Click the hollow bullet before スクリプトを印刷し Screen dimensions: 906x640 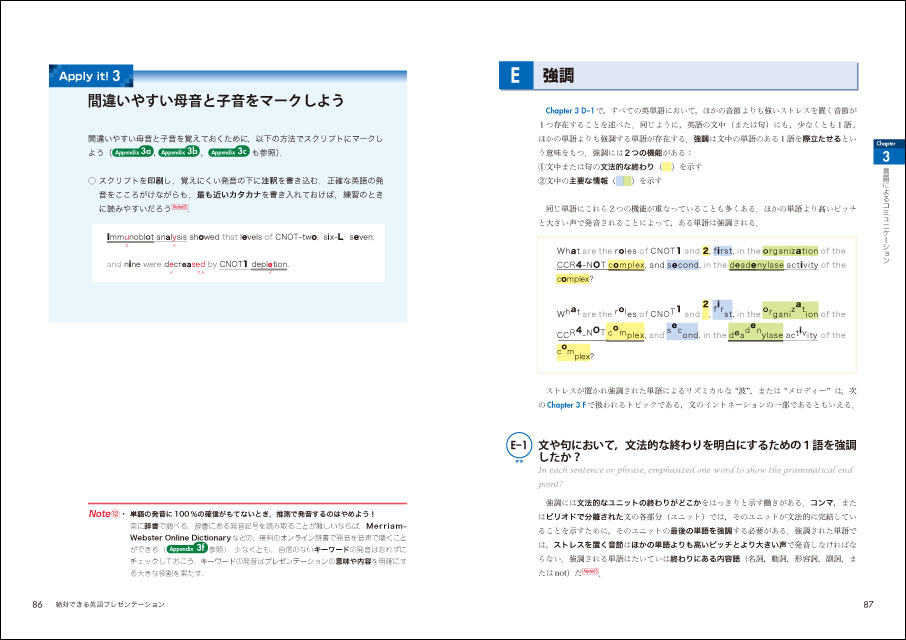pos(91,180)
